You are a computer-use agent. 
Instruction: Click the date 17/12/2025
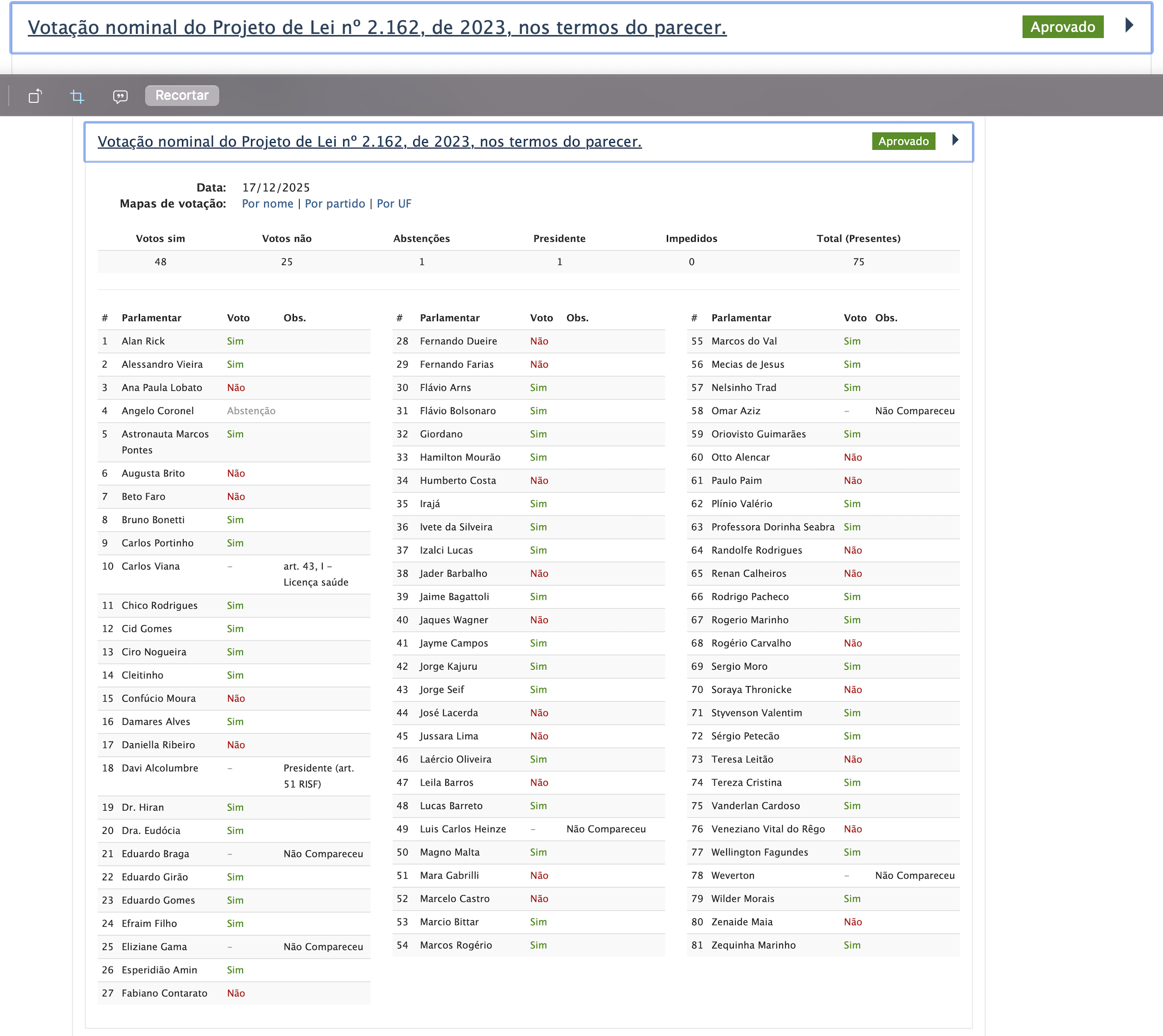click(x=276, y=188)
